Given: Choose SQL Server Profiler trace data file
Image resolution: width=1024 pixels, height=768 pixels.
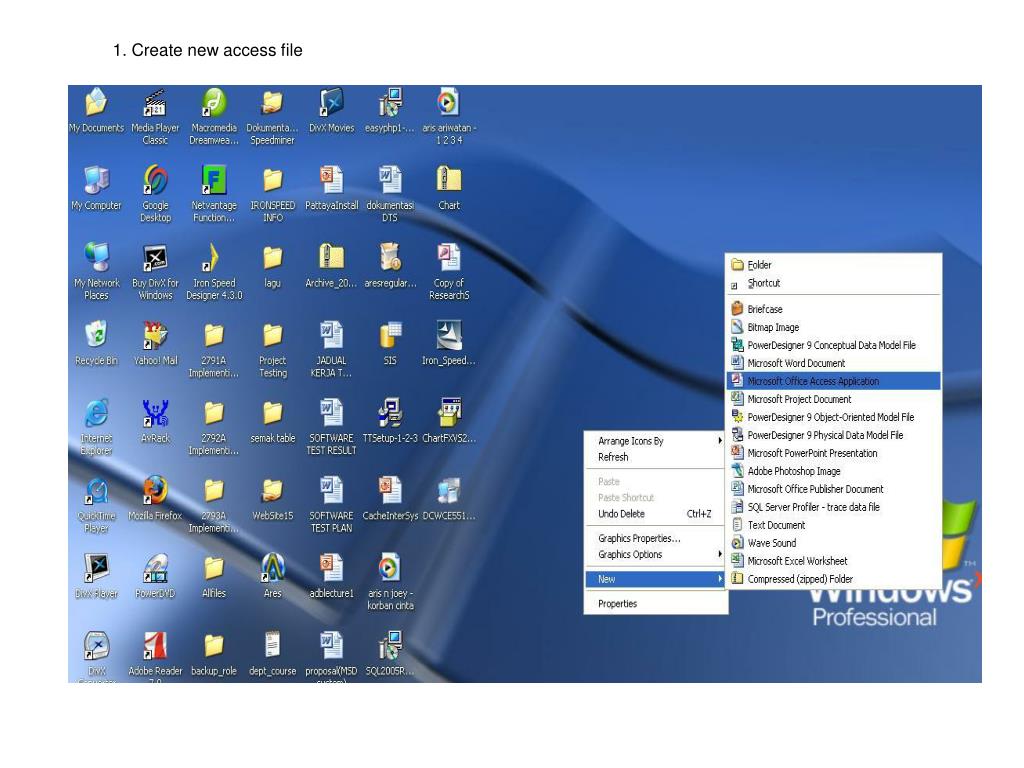Looking at the screenshot, I should (x=834, y=507).
